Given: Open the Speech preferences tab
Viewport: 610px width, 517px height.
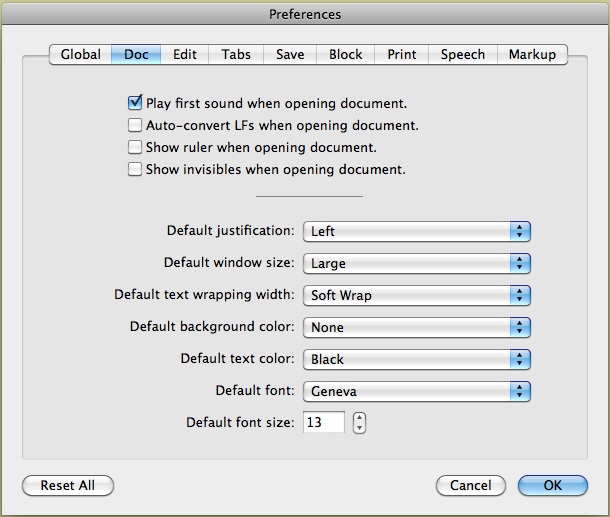Looking at the screenshot, I should coord(462,55).
